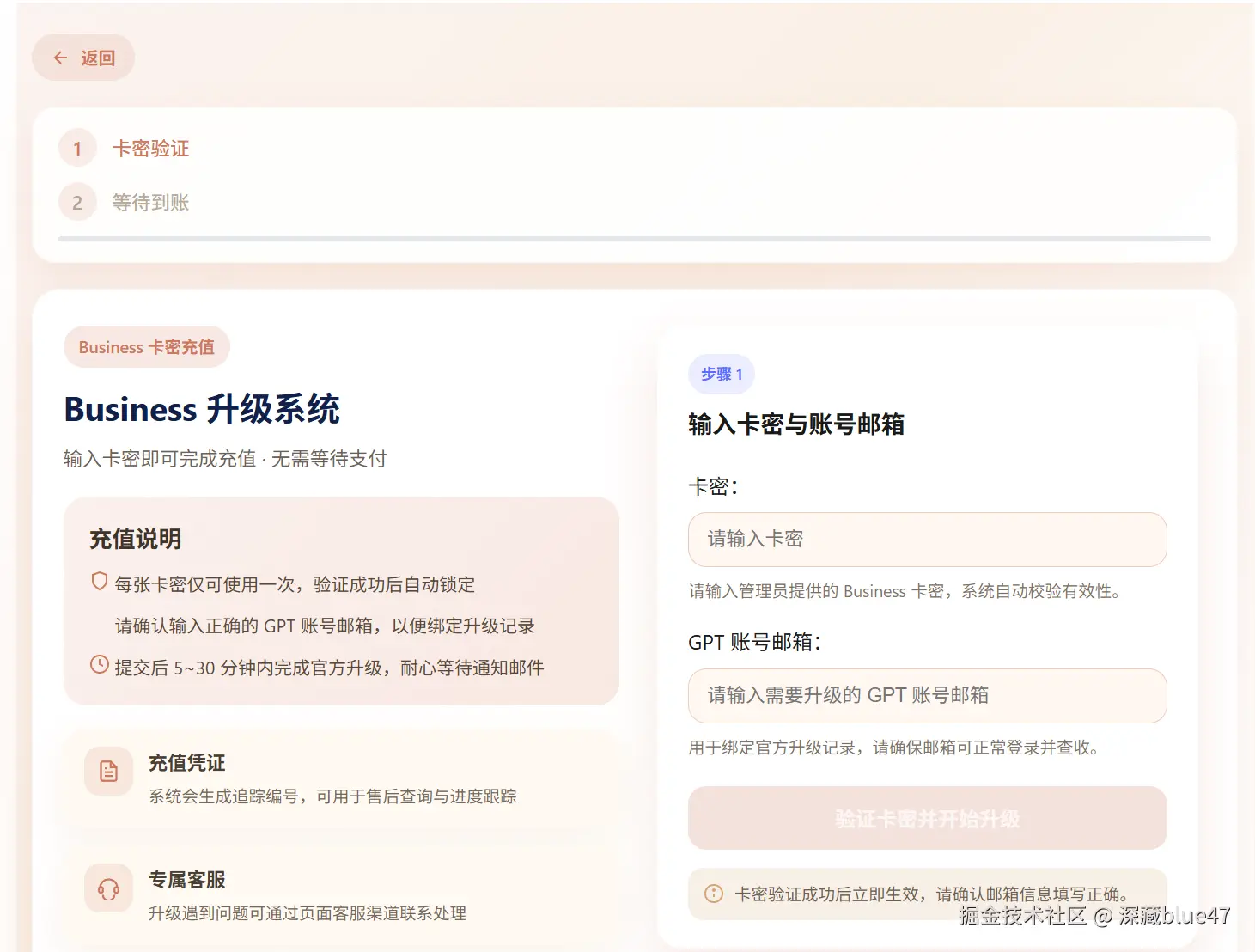Click the GPT 账号邮箱: field label

click(755, 642)
